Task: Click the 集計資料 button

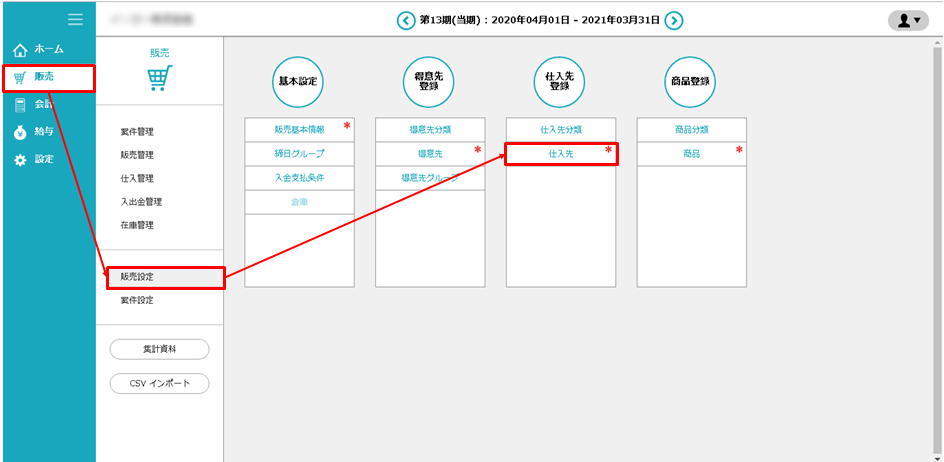Action: (x=159, y=349)
